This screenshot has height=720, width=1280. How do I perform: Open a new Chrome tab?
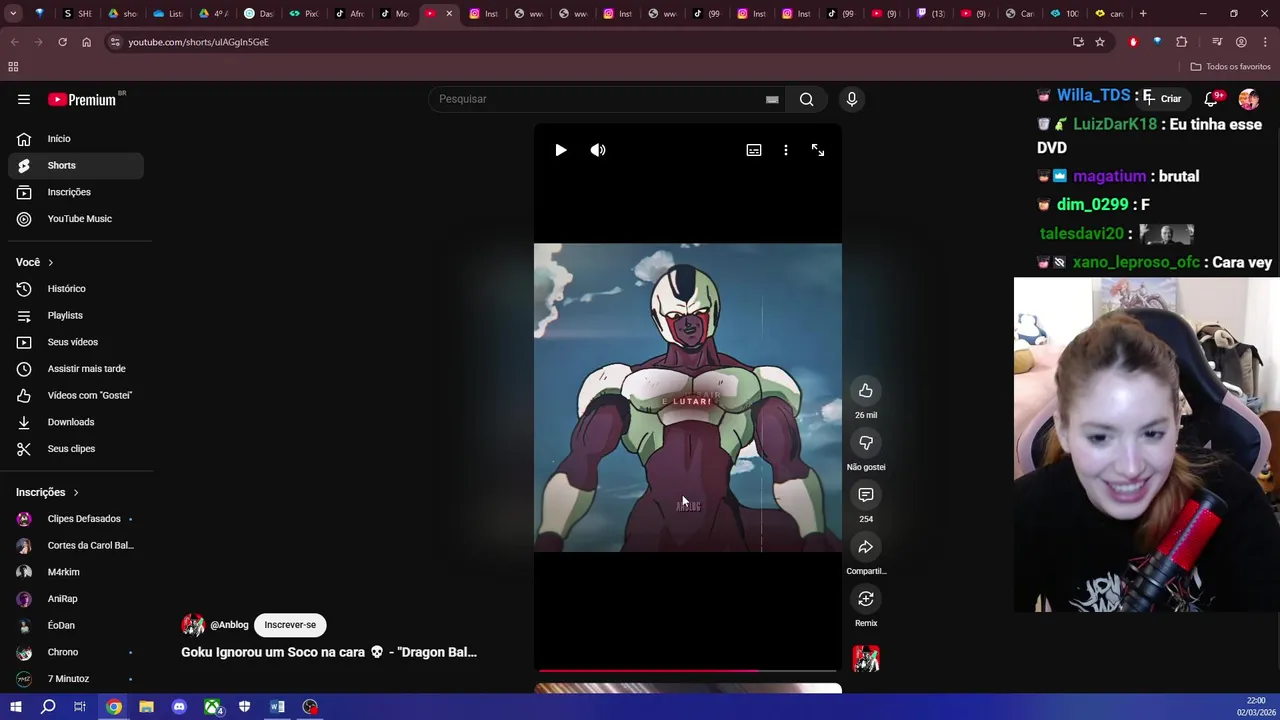1143,14
